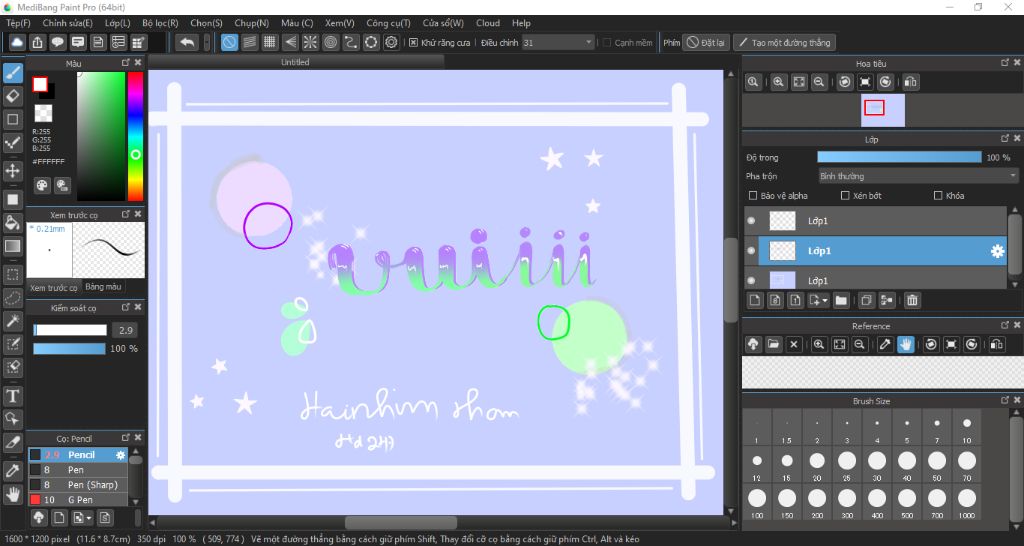Viewport: 1024px width, 546px height.
Task: Hide the Lớp1 layer with blue thumbnail
Action: tap(751, 280)
